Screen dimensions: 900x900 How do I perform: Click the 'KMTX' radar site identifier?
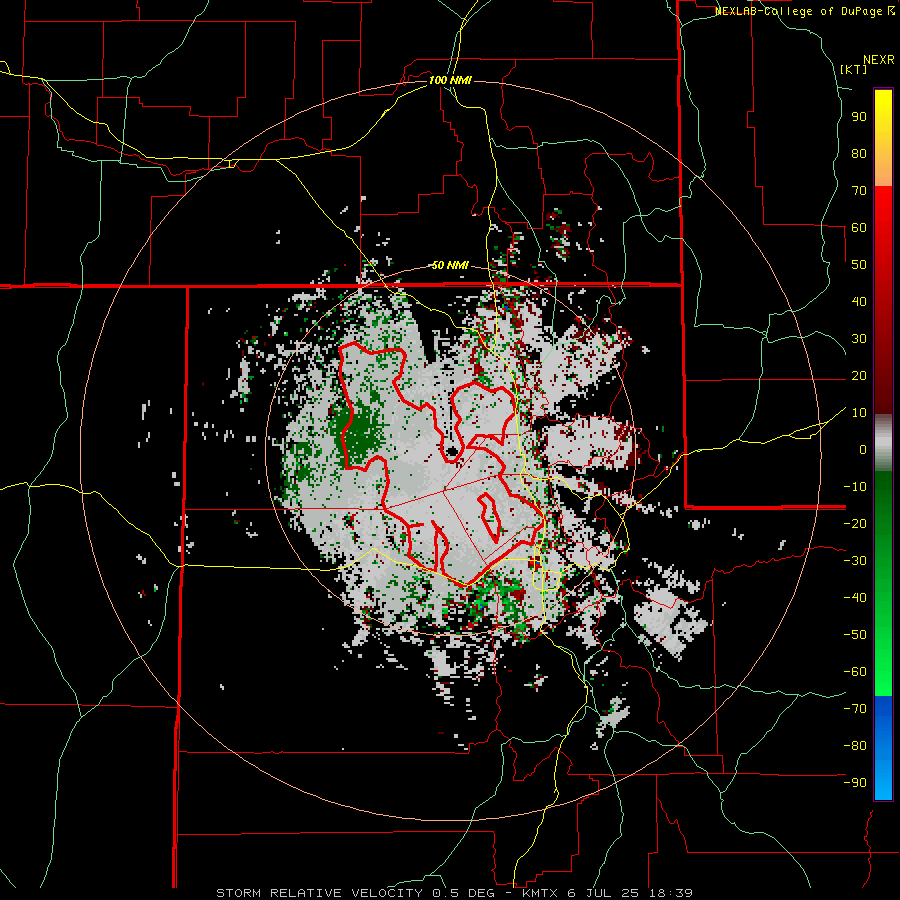coord(540,893)
